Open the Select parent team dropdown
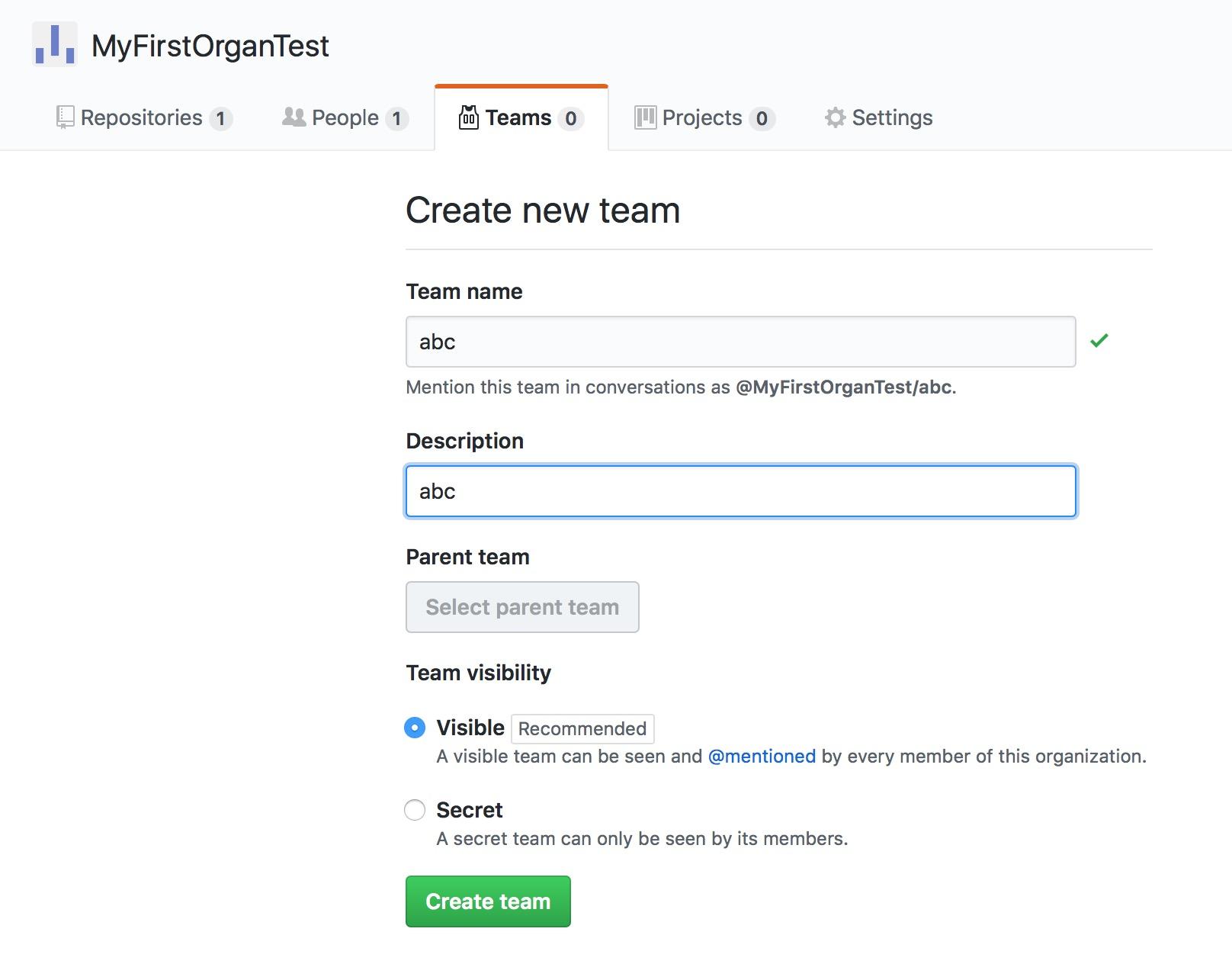This screenshot has width=1232, height=964. (x=522, y=607)
